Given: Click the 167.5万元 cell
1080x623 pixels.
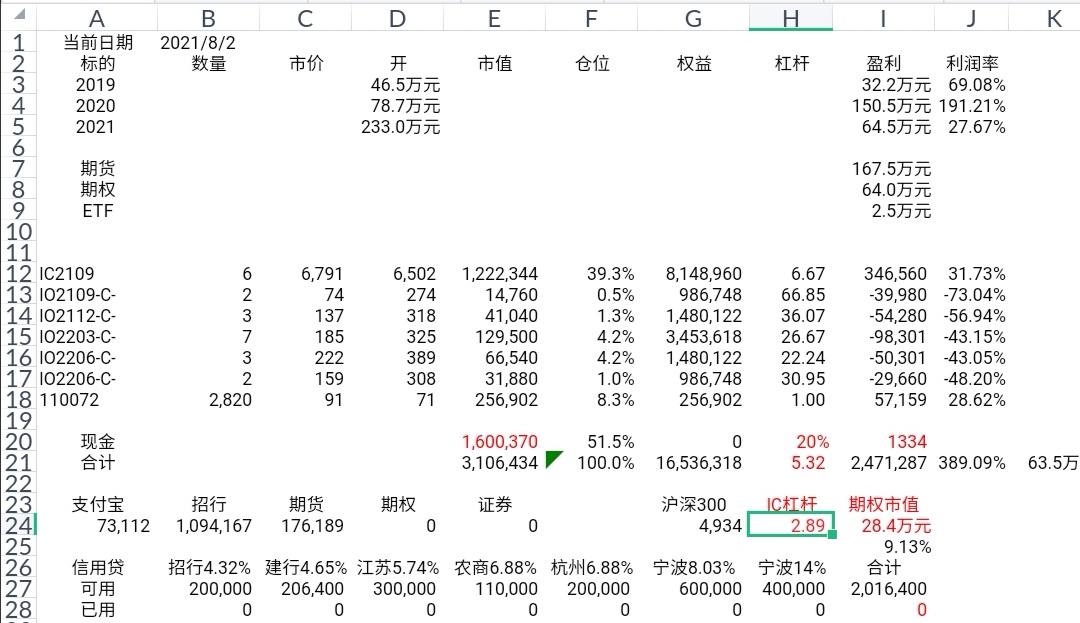Looking at the screenshot, I should pos(891,169).
